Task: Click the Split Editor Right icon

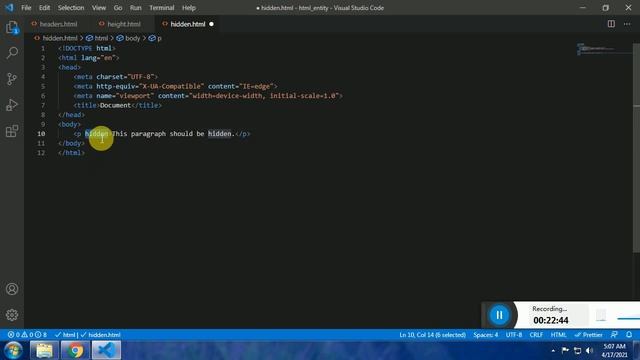Action: [611, 24]
